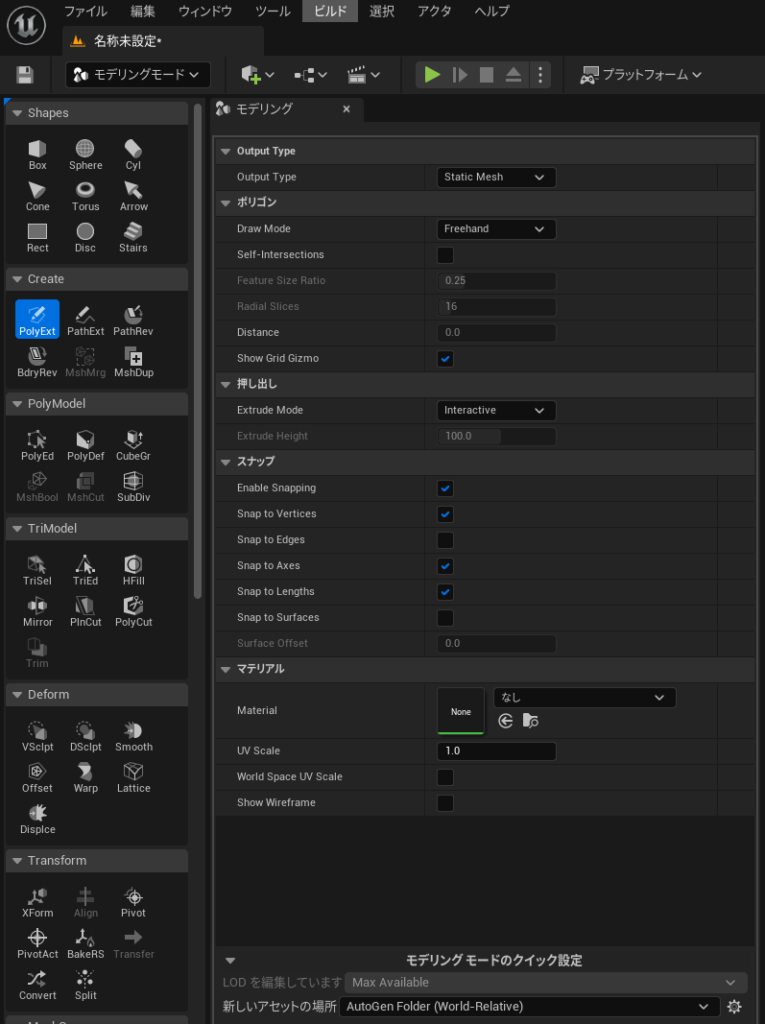The height and width of the screenshot is (1024, 765).
Task: Open the ビルド menu
Action: point(331,11)
